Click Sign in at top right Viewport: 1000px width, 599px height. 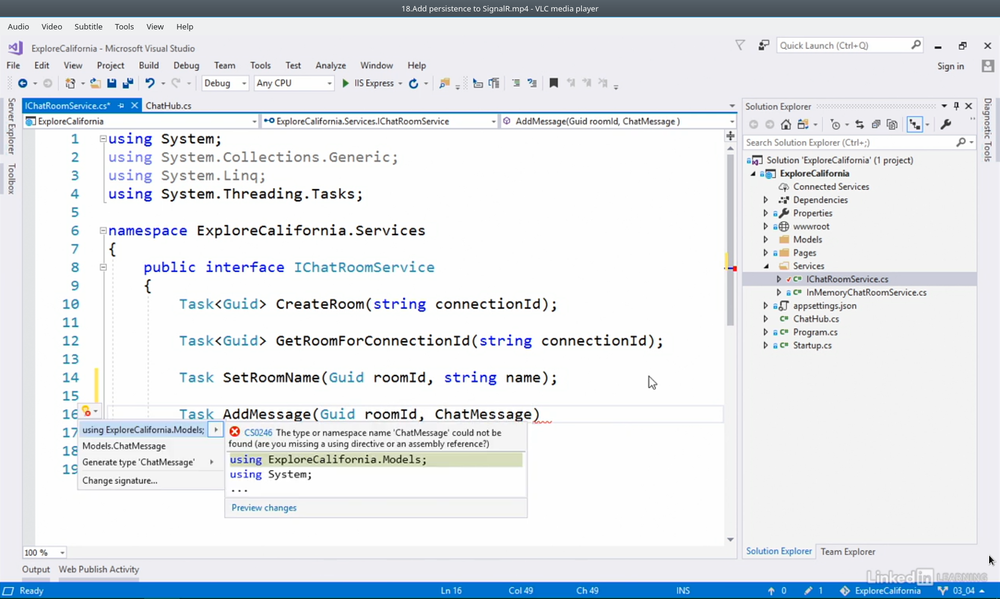(950, 66)
